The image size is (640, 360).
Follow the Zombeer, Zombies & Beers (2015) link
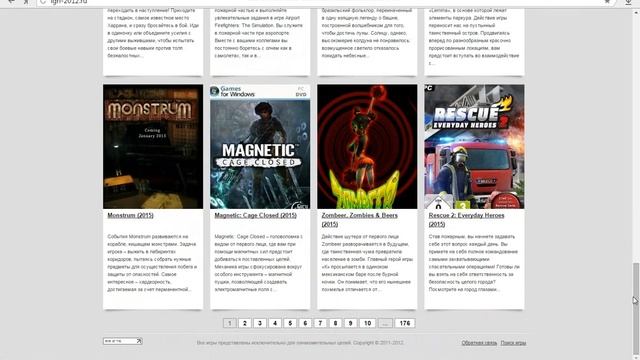[x=359, y=220]
